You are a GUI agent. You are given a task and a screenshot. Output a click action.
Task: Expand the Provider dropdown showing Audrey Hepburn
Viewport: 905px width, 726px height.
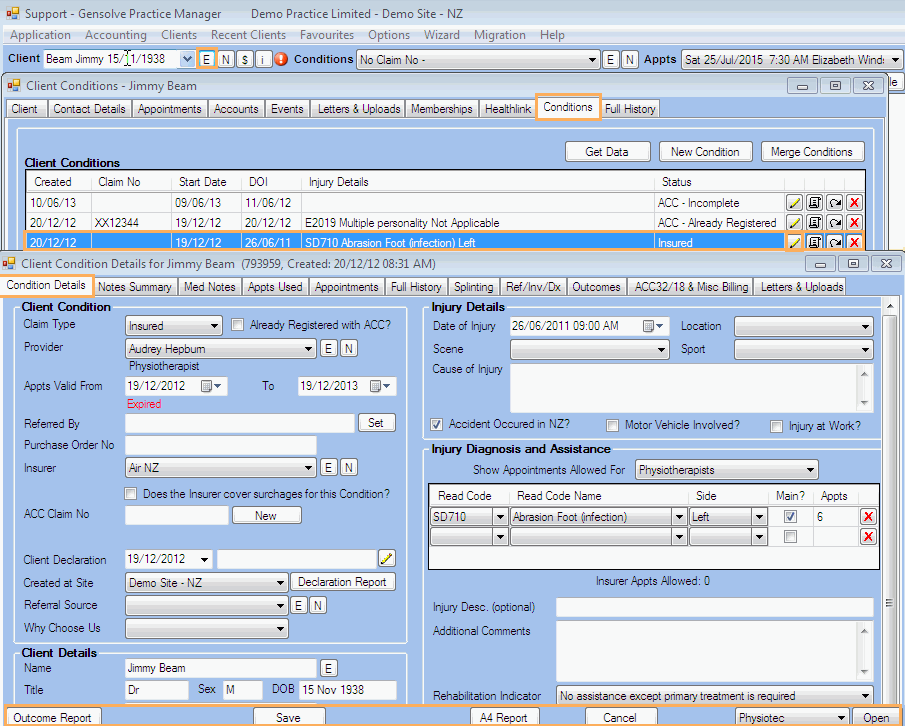pos(220,349)
